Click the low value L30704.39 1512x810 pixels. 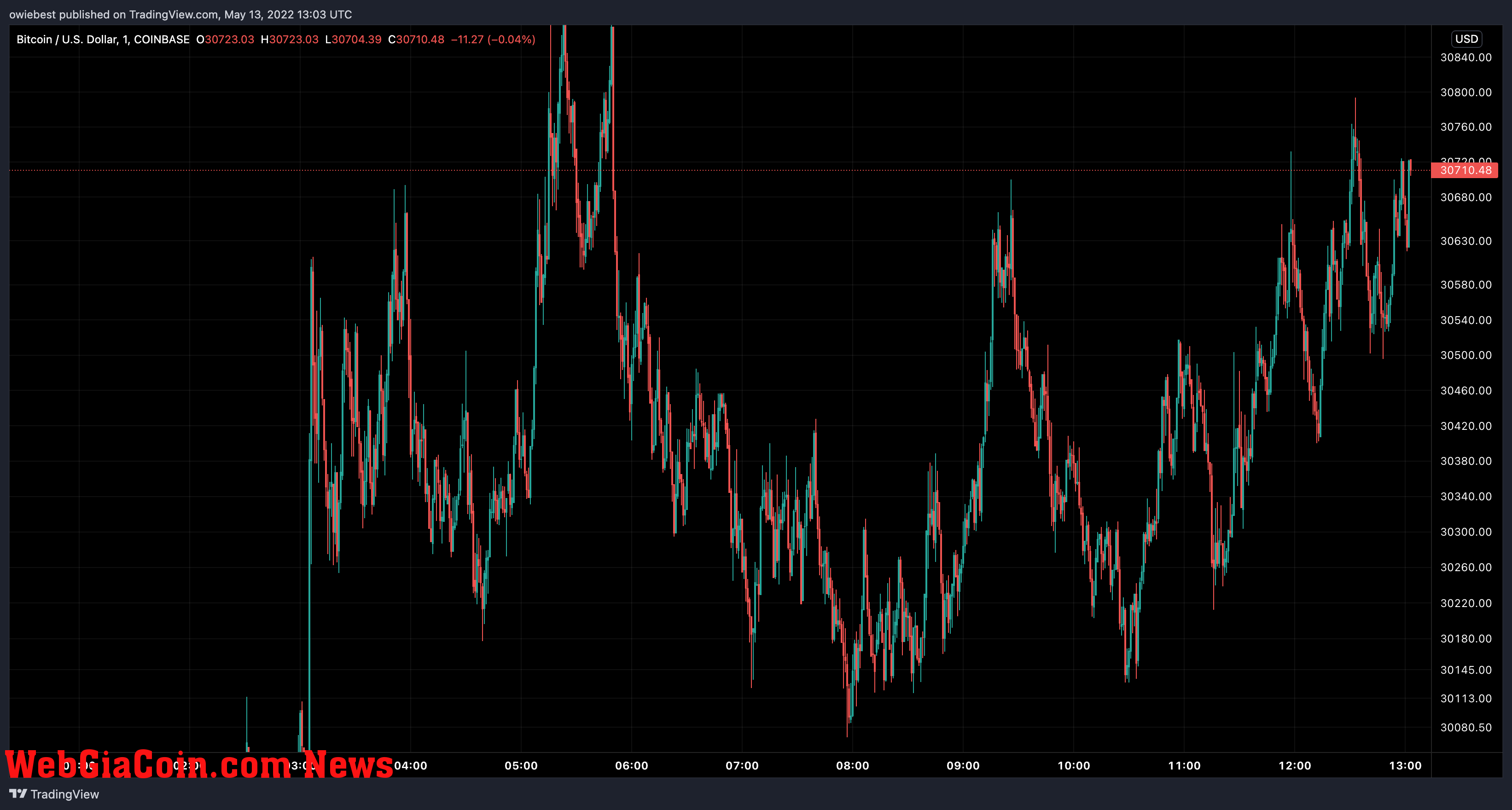353,39
